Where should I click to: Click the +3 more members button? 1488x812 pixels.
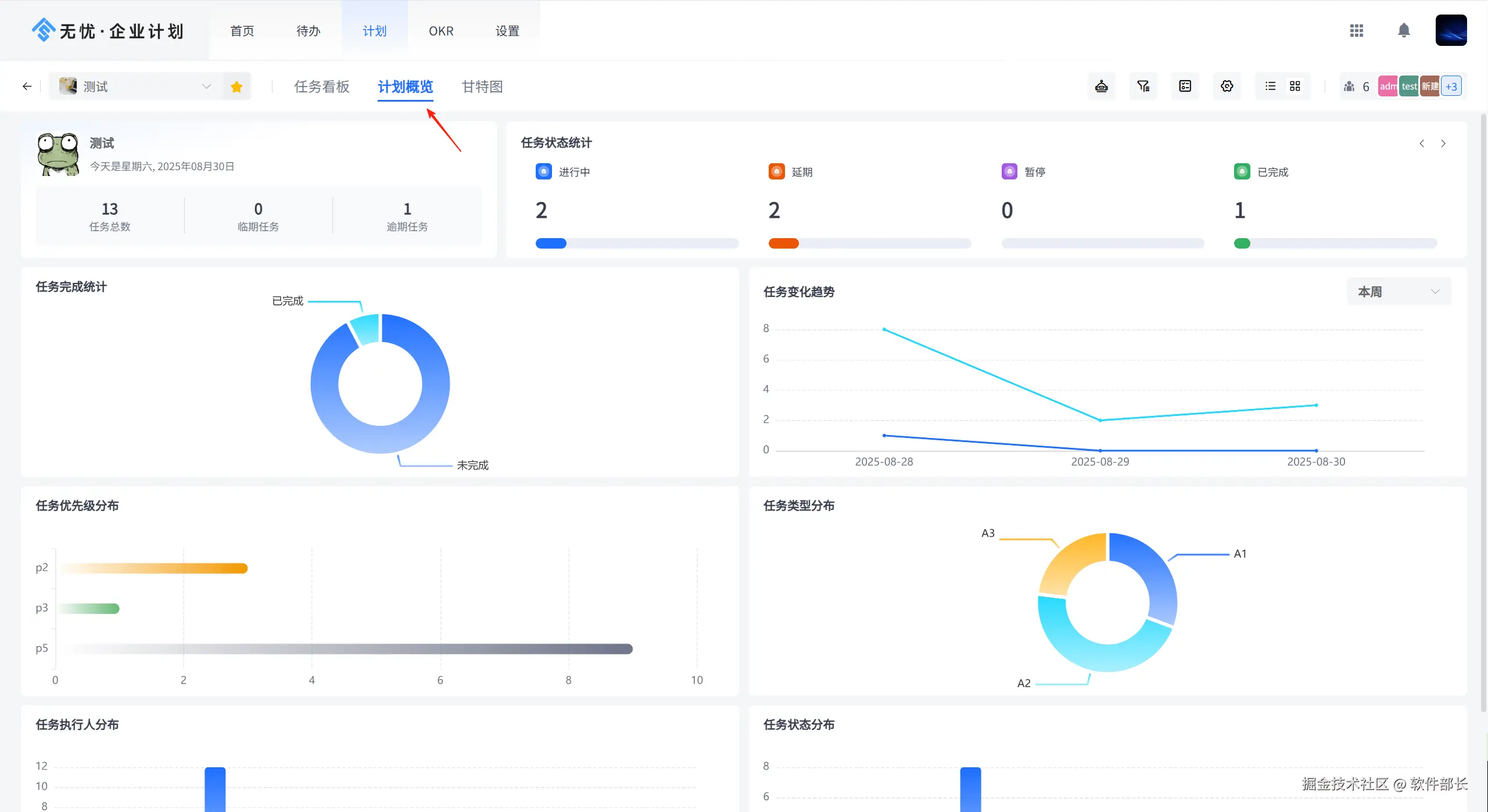[x=1451, y=87]
